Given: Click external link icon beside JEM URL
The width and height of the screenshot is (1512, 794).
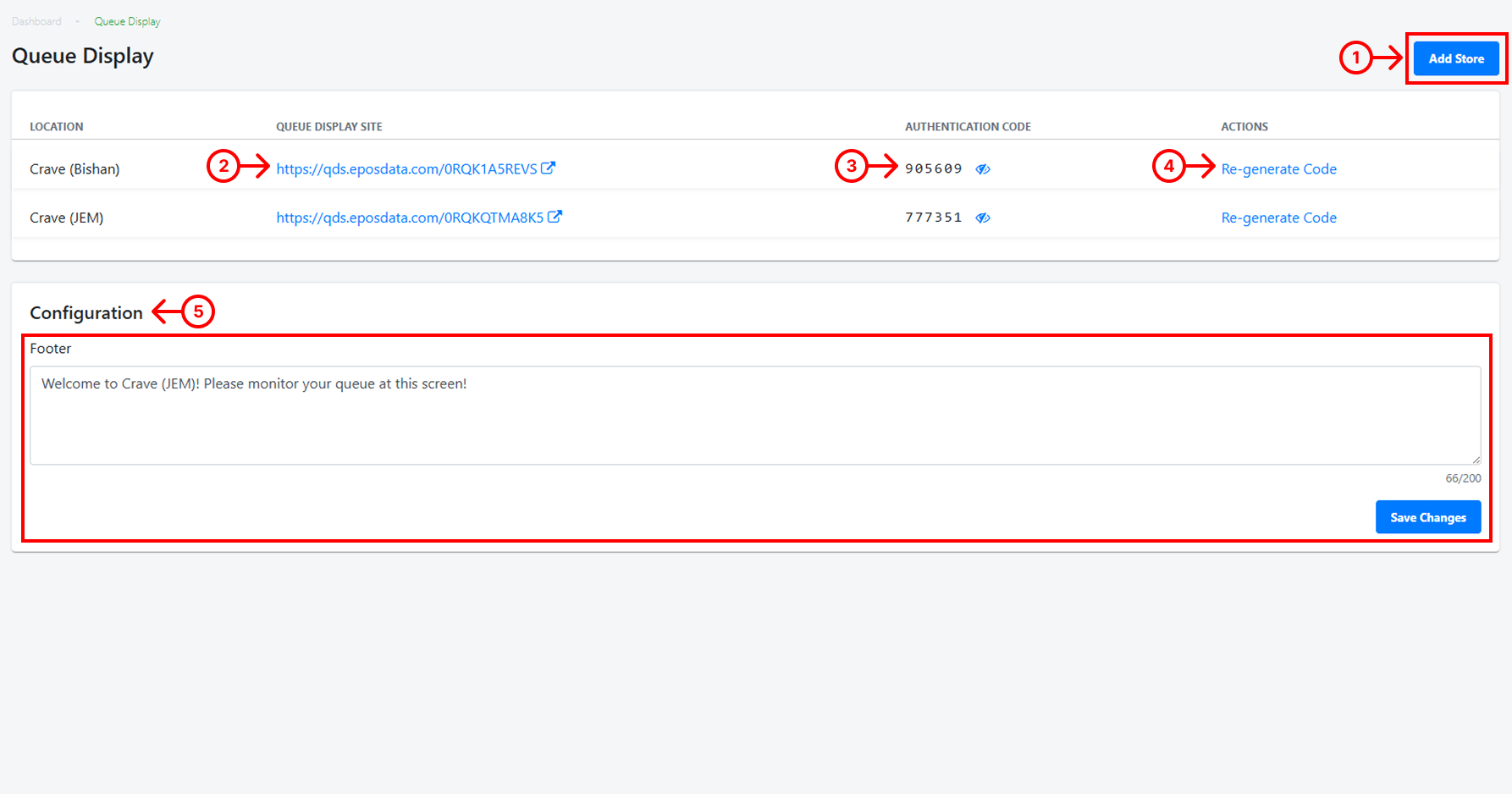Looking at the screenshot, I should tap(555, 217).
